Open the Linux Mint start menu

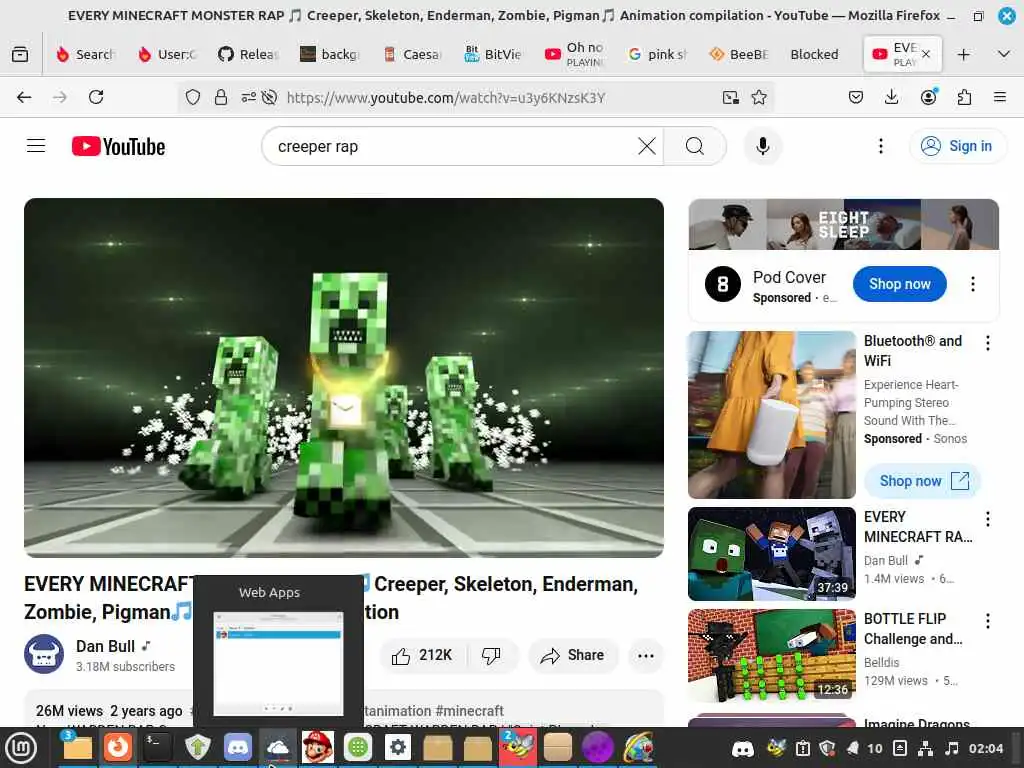pos(21,748)
